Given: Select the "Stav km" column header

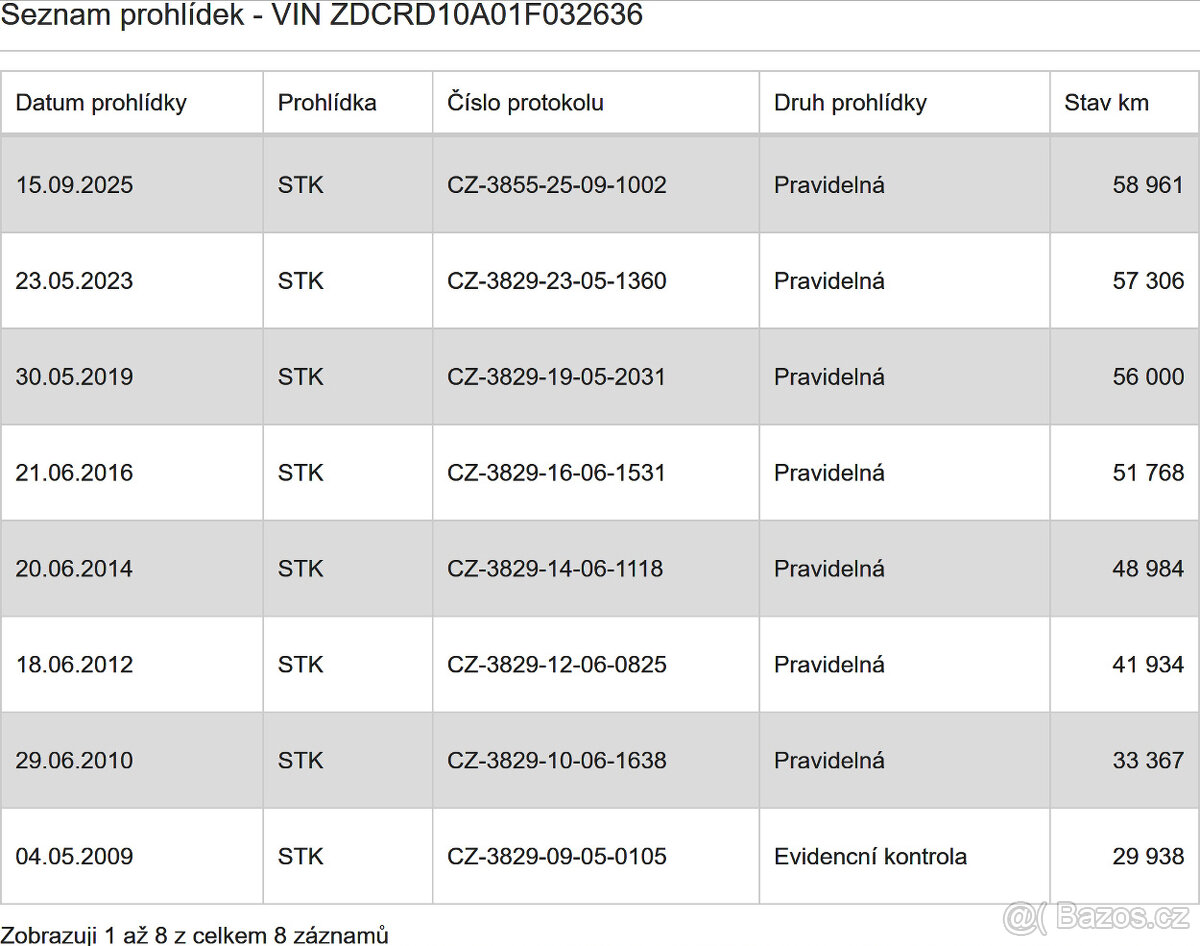Looking at the screenshot, I should (1106, 102).
